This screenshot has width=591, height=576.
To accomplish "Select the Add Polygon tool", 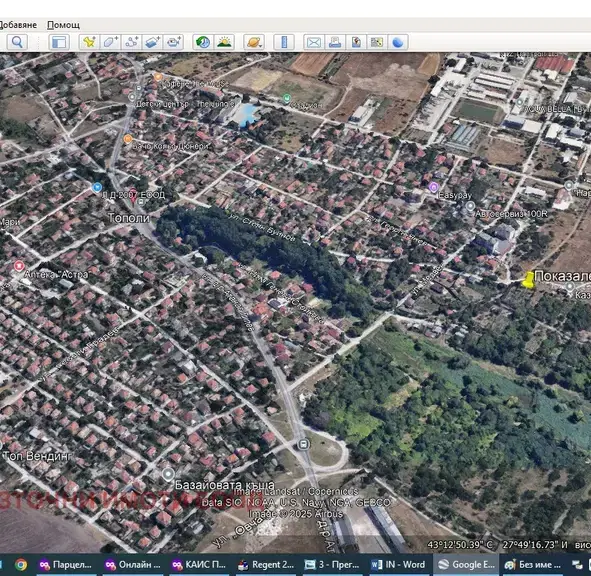I will click(x=110, y=42).
